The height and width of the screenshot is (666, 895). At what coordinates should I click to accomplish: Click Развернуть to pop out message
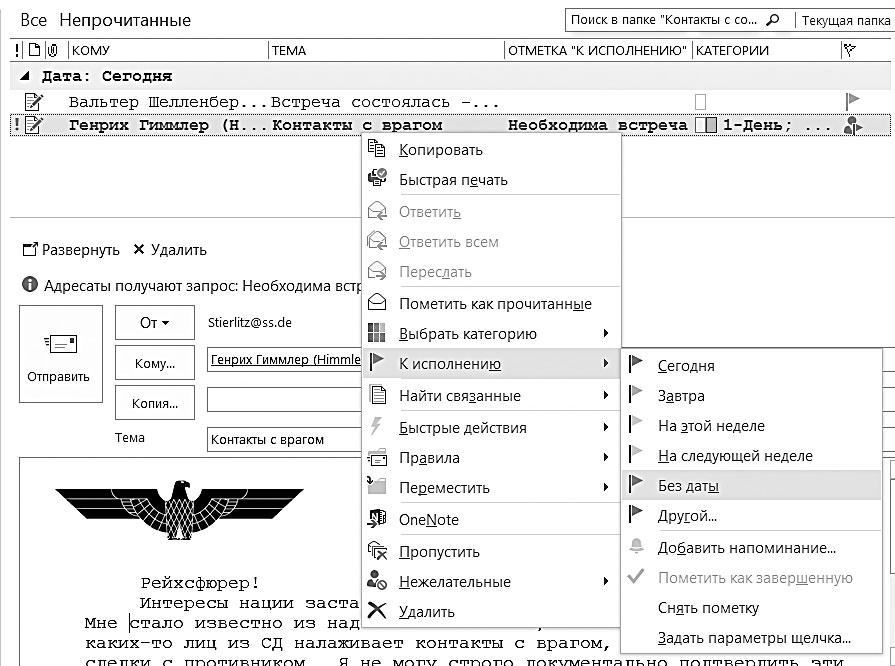(71, 250)
